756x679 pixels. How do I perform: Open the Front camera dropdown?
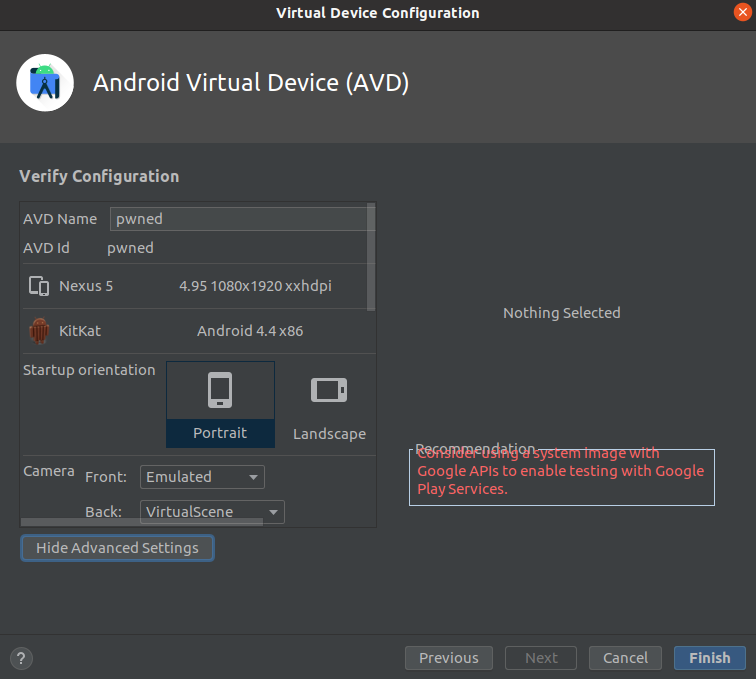tap(202, 477)
